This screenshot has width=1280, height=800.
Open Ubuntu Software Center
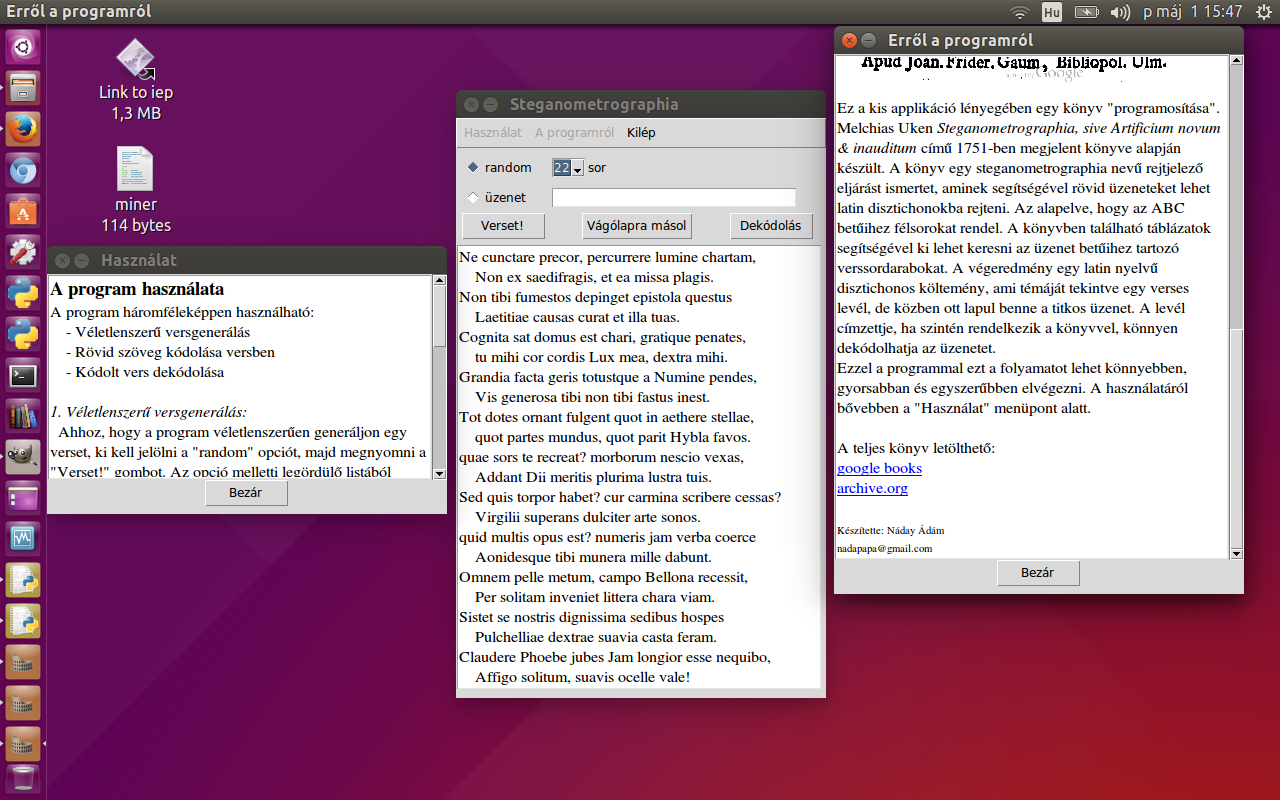pyautogui.click(x=22, y=212)
